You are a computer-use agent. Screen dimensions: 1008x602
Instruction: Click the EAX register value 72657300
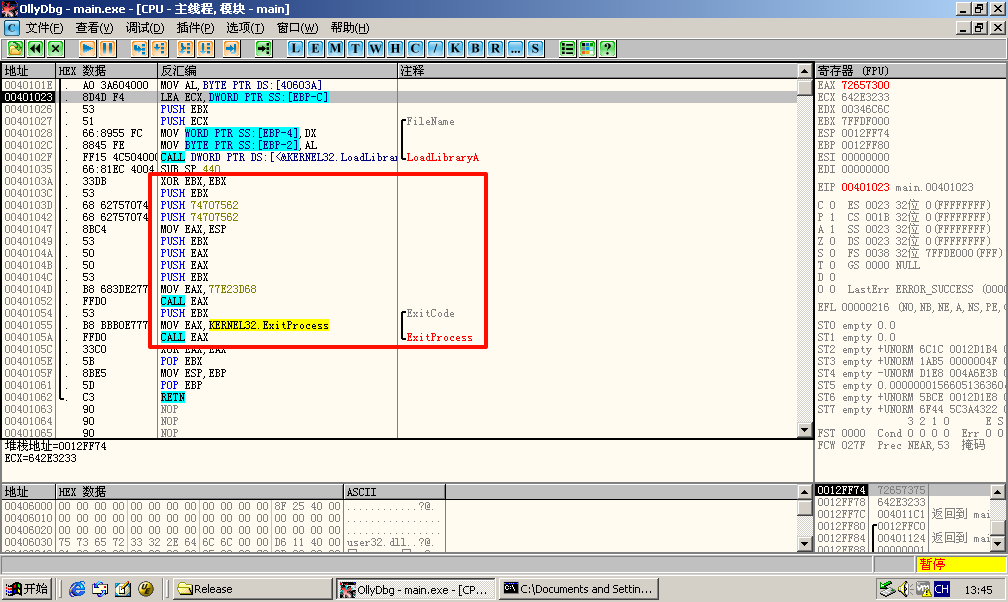[865, 85]
